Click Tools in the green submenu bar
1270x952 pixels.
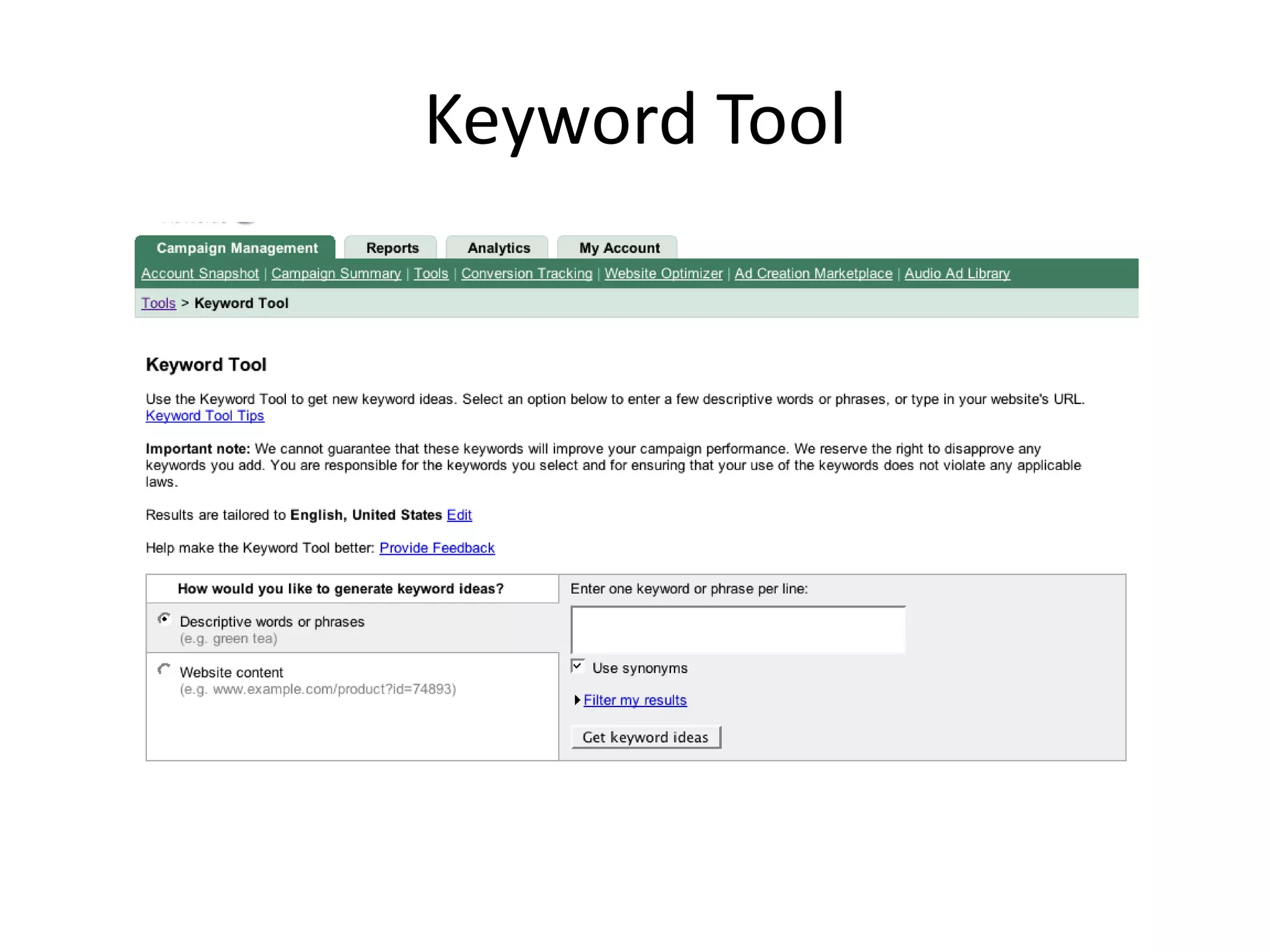pos(431,273)
